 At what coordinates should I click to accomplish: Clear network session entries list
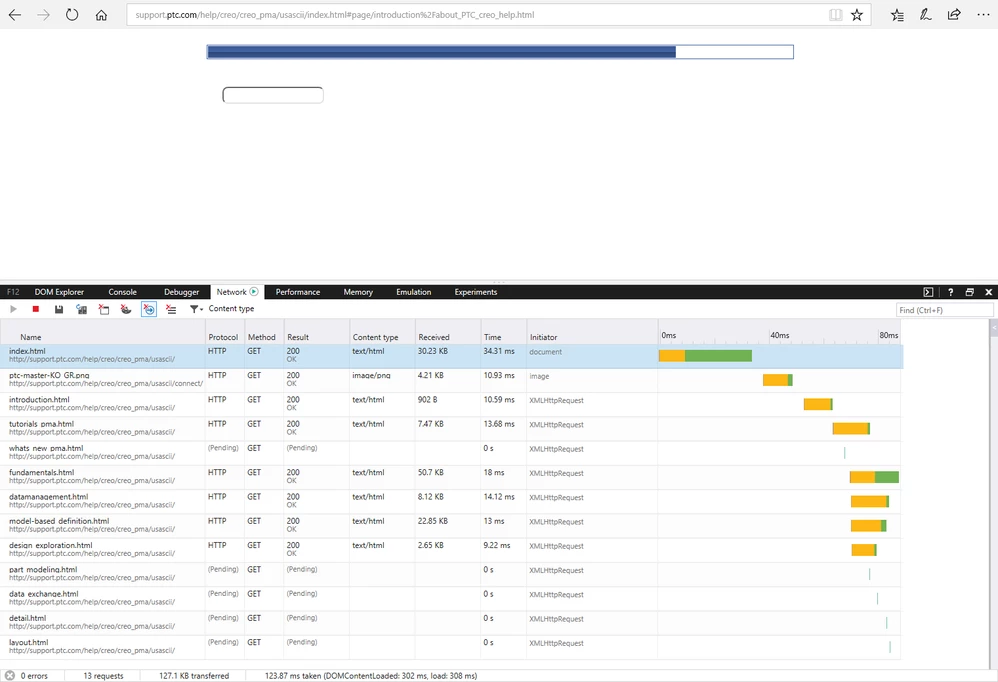pos(171,309)
